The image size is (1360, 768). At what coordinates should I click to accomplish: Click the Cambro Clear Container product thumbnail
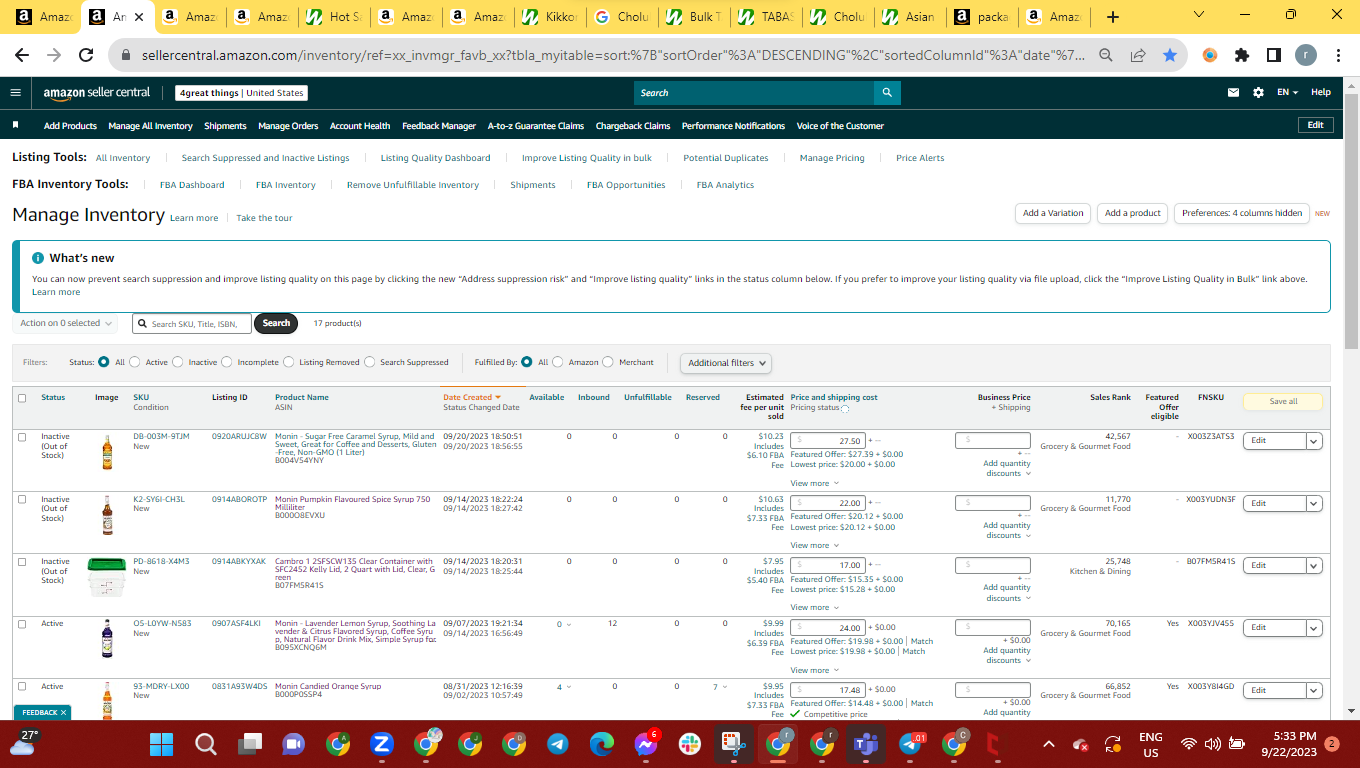point(107,577)
